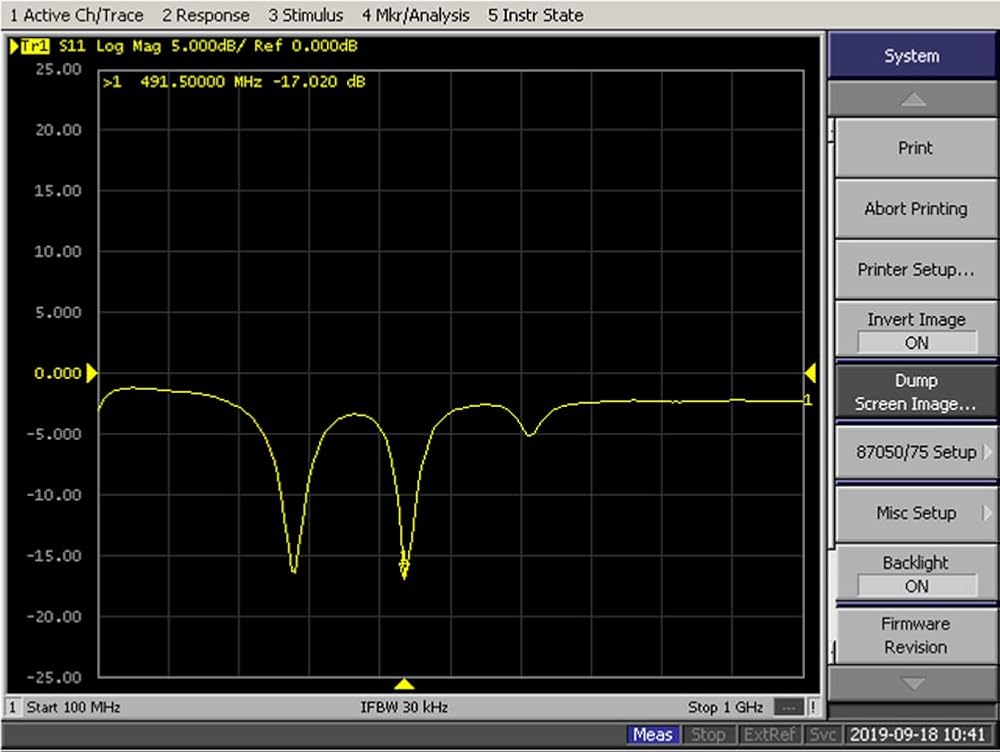Open the Response menu
Image resolution: width=1000 pixels, height=752 pixels.
coord(205,15)
